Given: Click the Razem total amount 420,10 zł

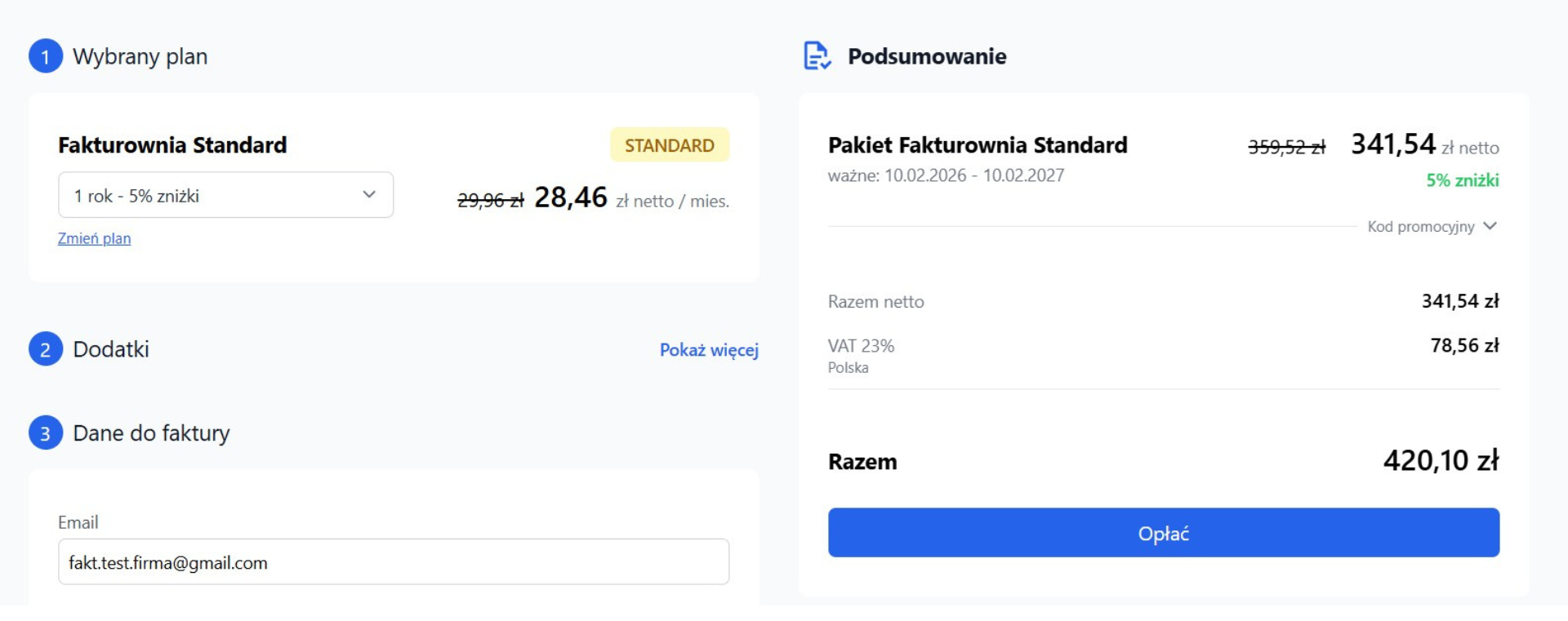Looking at the screenshot, I should [1443, 461].
